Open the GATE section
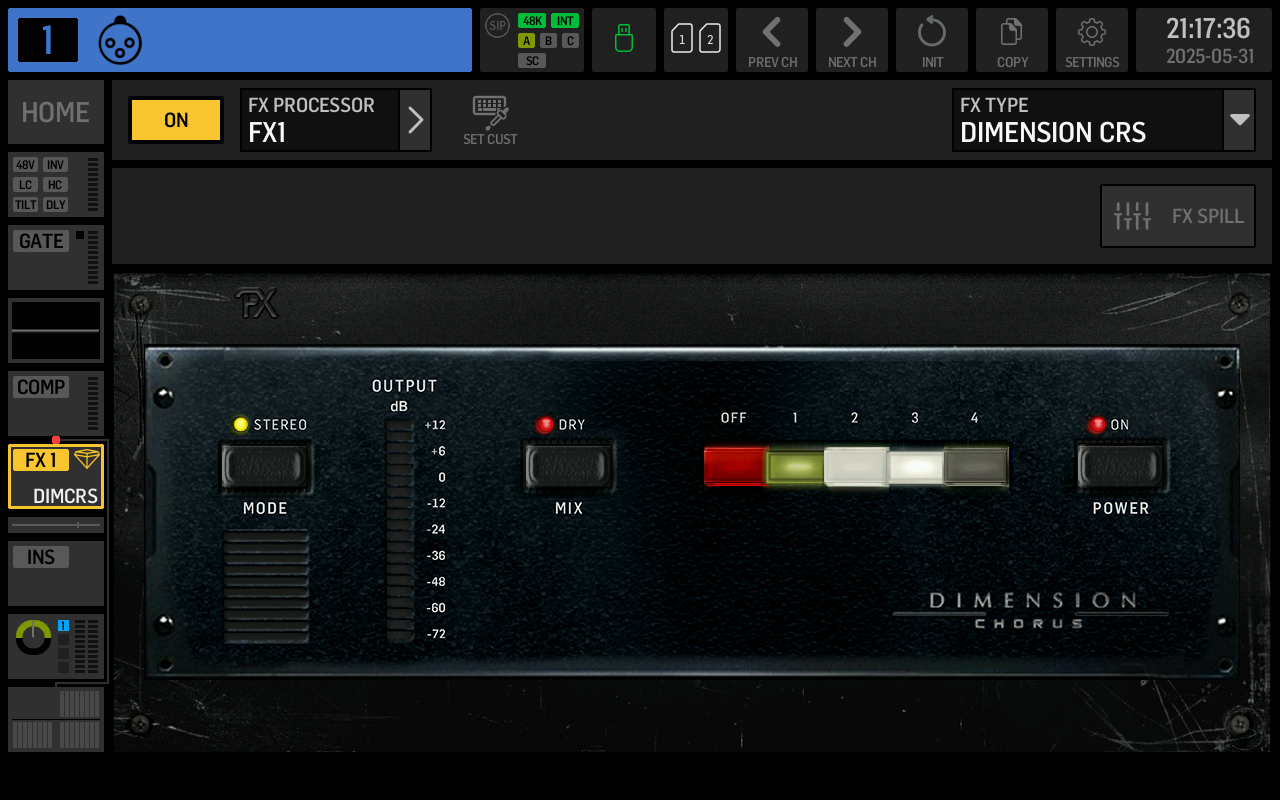This screenshot has width=1280, height=800. tap(56, 257)
